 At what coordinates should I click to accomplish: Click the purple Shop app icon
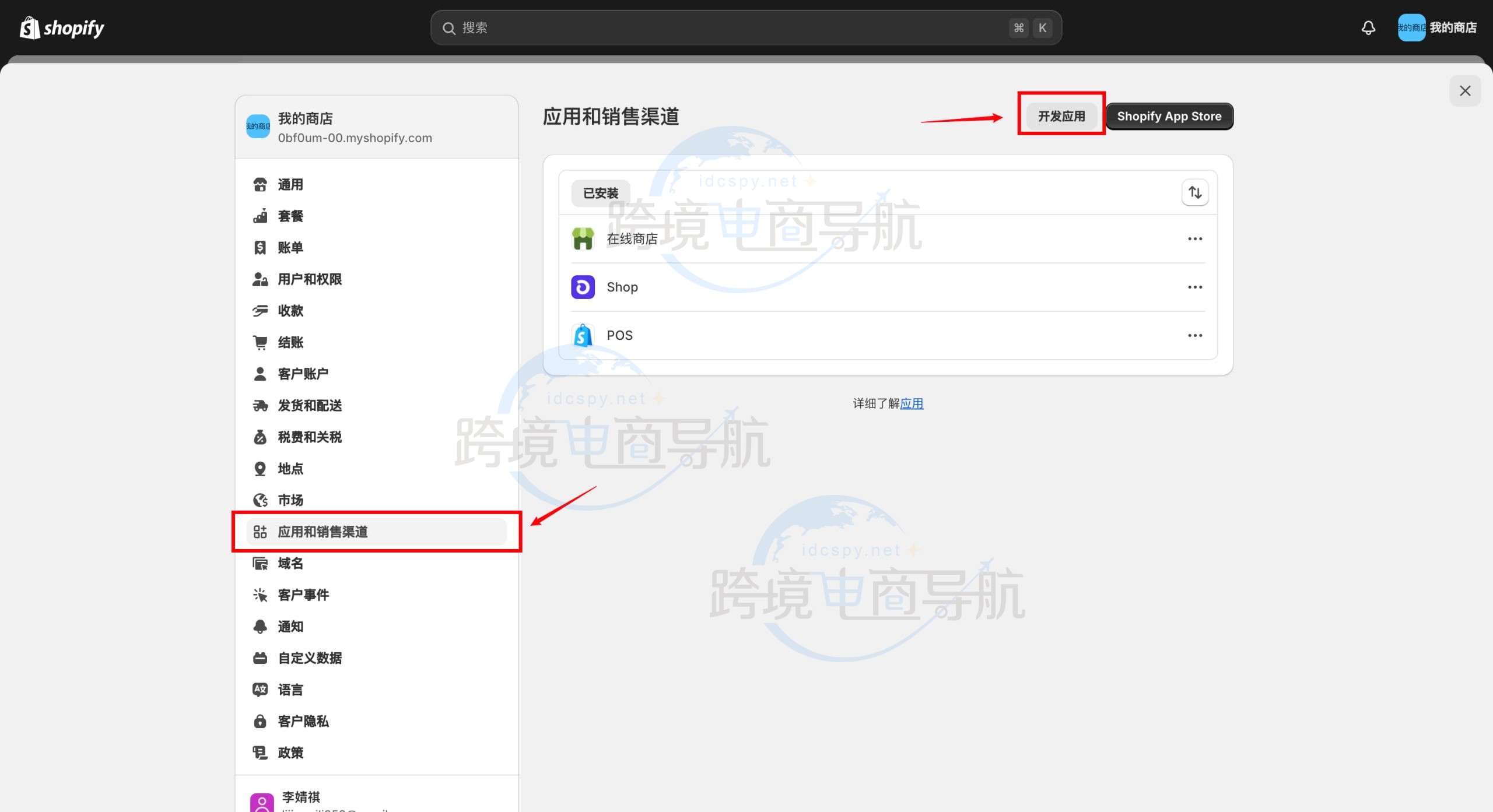coord(583,287)
